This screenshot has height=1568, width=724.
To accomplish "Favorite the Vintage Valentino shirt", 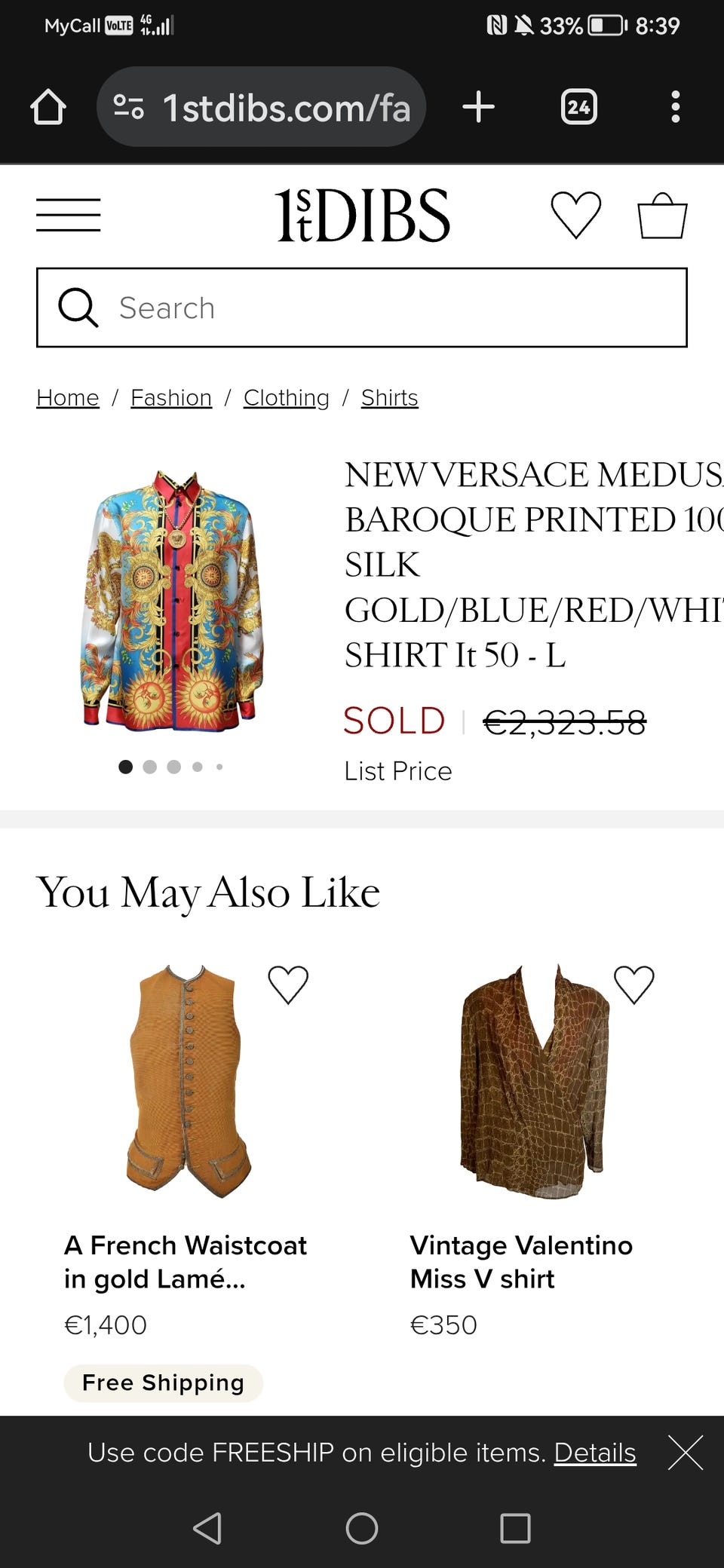I will [633, 985].
